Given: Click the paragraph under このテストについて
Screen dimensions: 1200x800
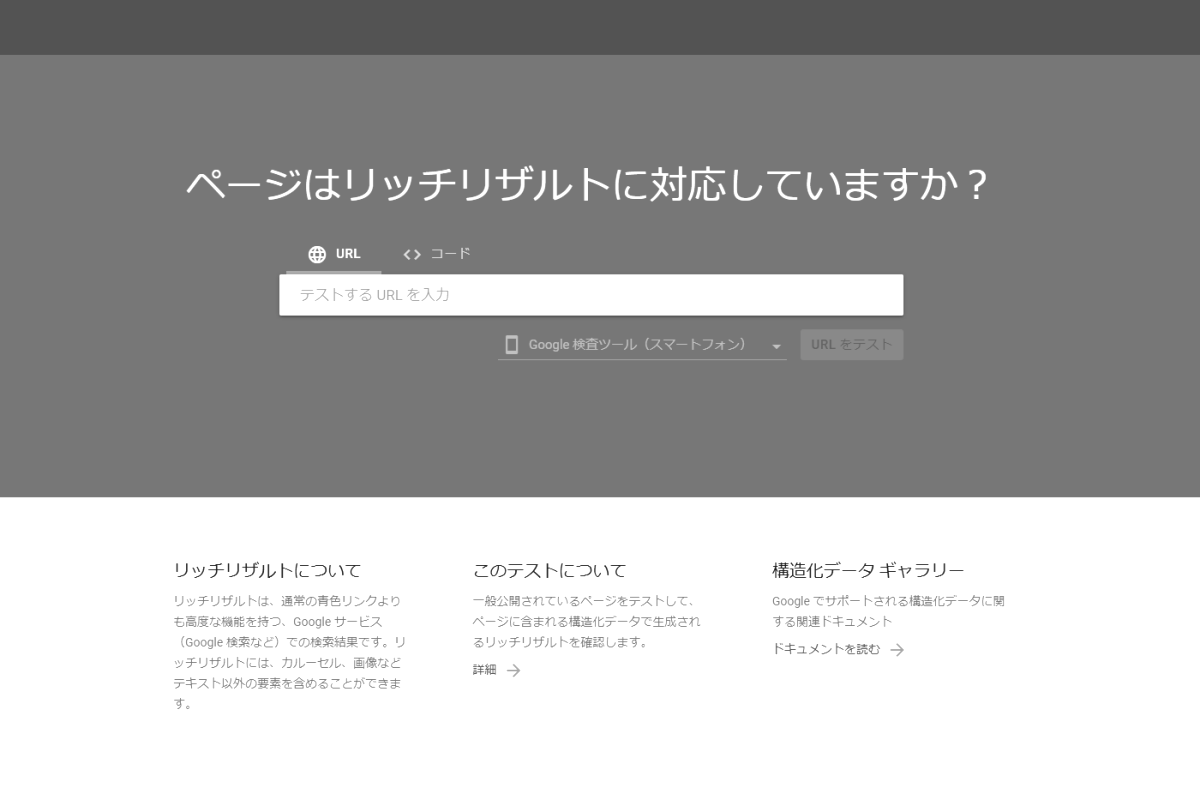Looking at the screenshot, I should 586,621.
